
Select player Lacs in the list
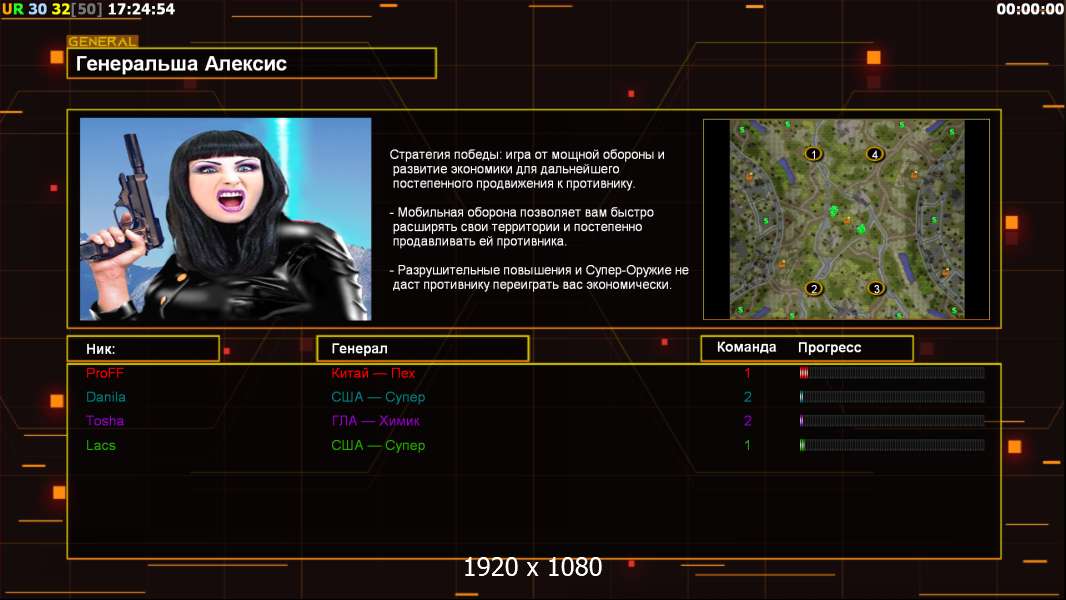[x=101, y=445]
